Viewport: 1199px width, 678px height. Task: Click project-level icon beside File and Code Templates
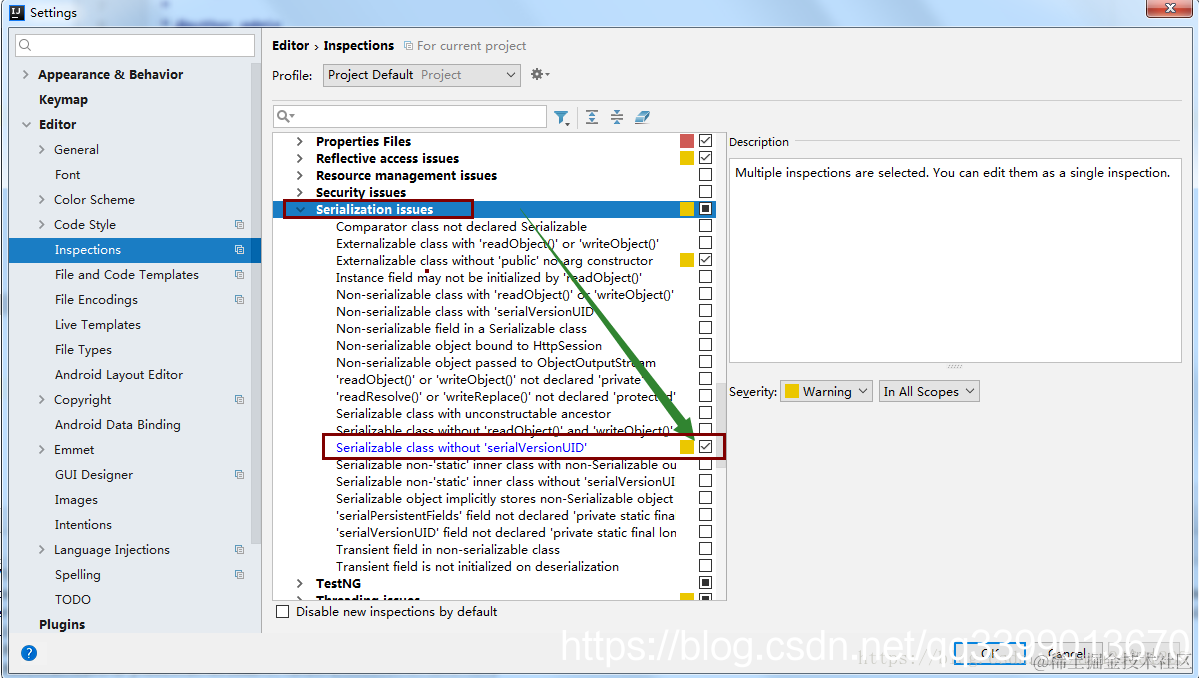pos(239,274)
